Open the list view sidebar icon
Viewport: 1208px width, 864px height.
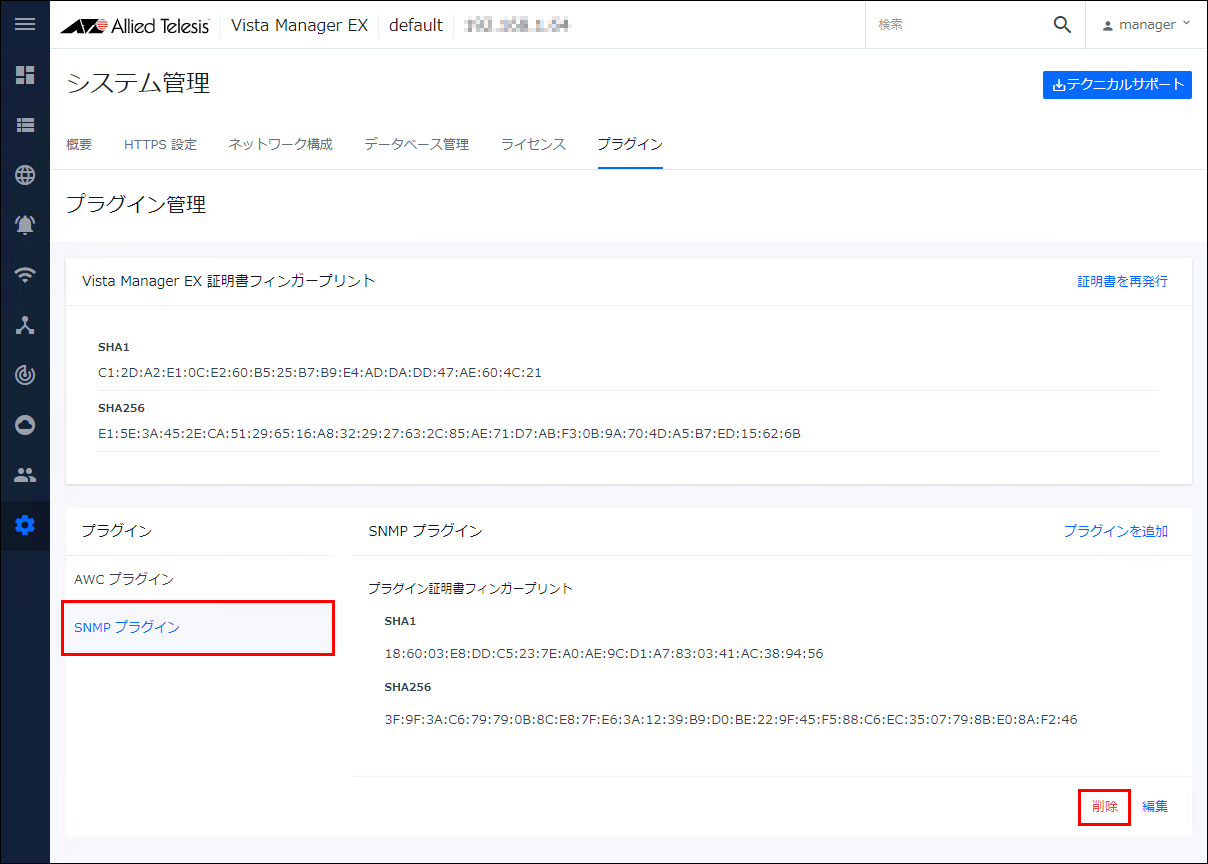pyautogui.click(x=25, y=125)
